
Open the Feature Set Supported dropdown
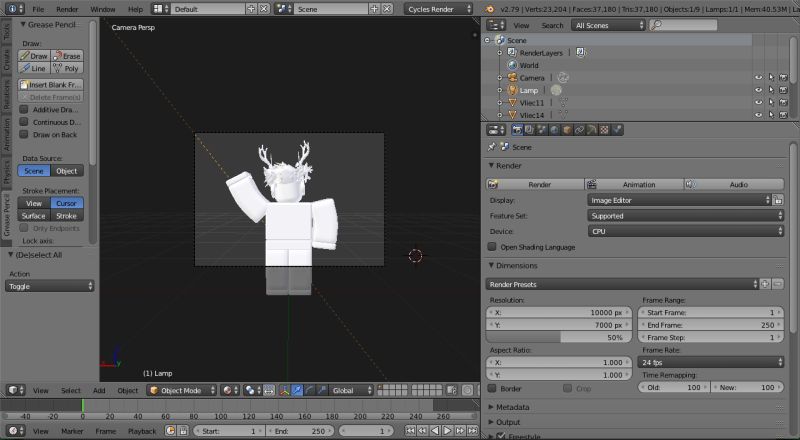pyautogui.click(x=685, y=216)
